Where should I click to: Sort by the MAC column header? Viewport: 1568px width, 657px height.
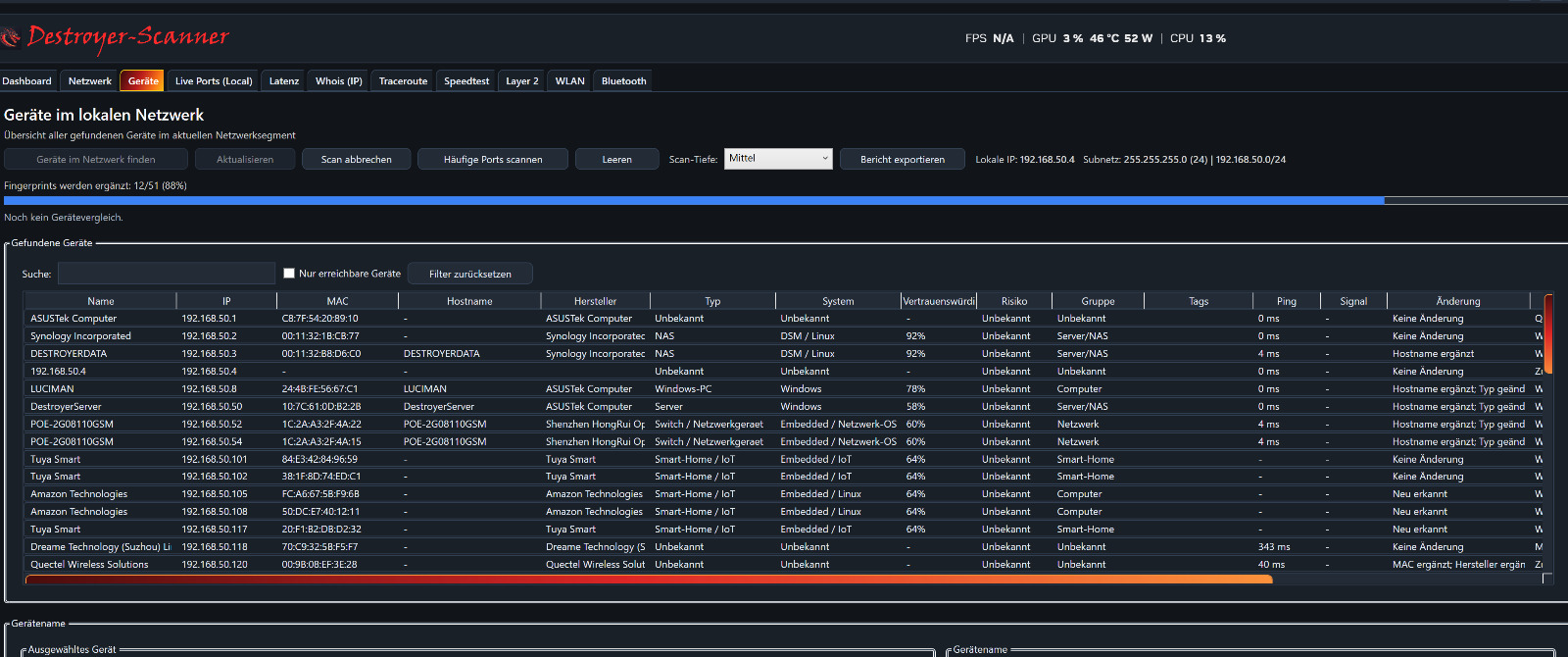coord(338,301)
